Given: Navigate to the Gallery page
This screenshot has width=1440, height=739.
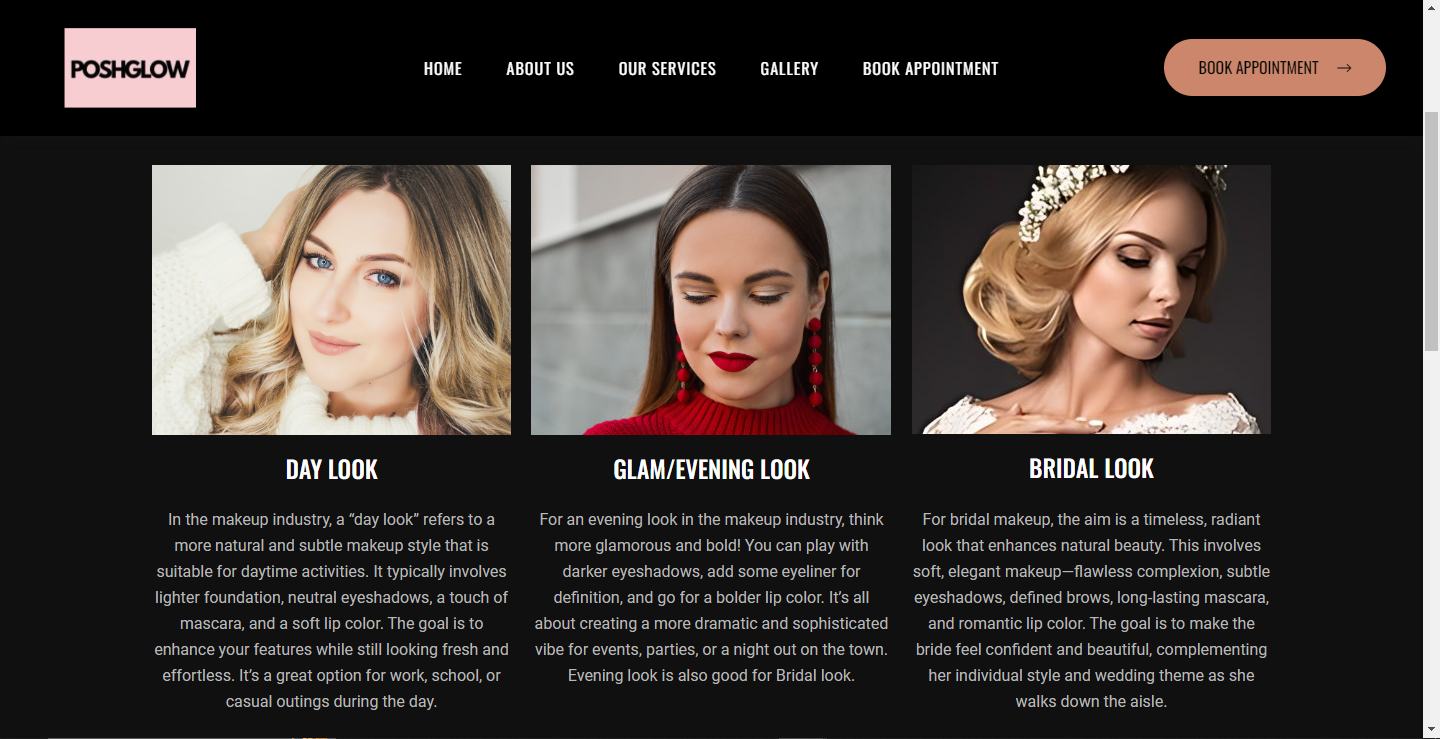Looking at the screenshot, I should point(789,69).
